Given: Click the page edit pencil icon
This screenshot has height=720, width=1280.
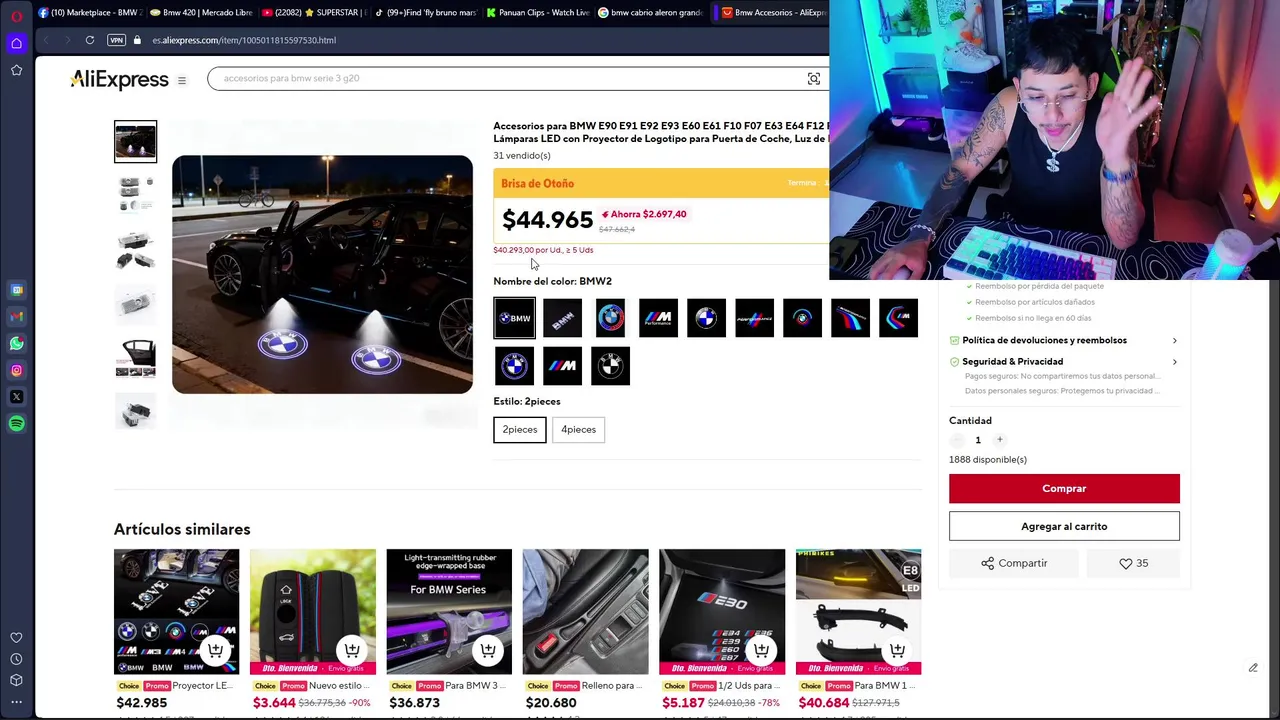Looking at the screenshot, I should [1253, 668].
